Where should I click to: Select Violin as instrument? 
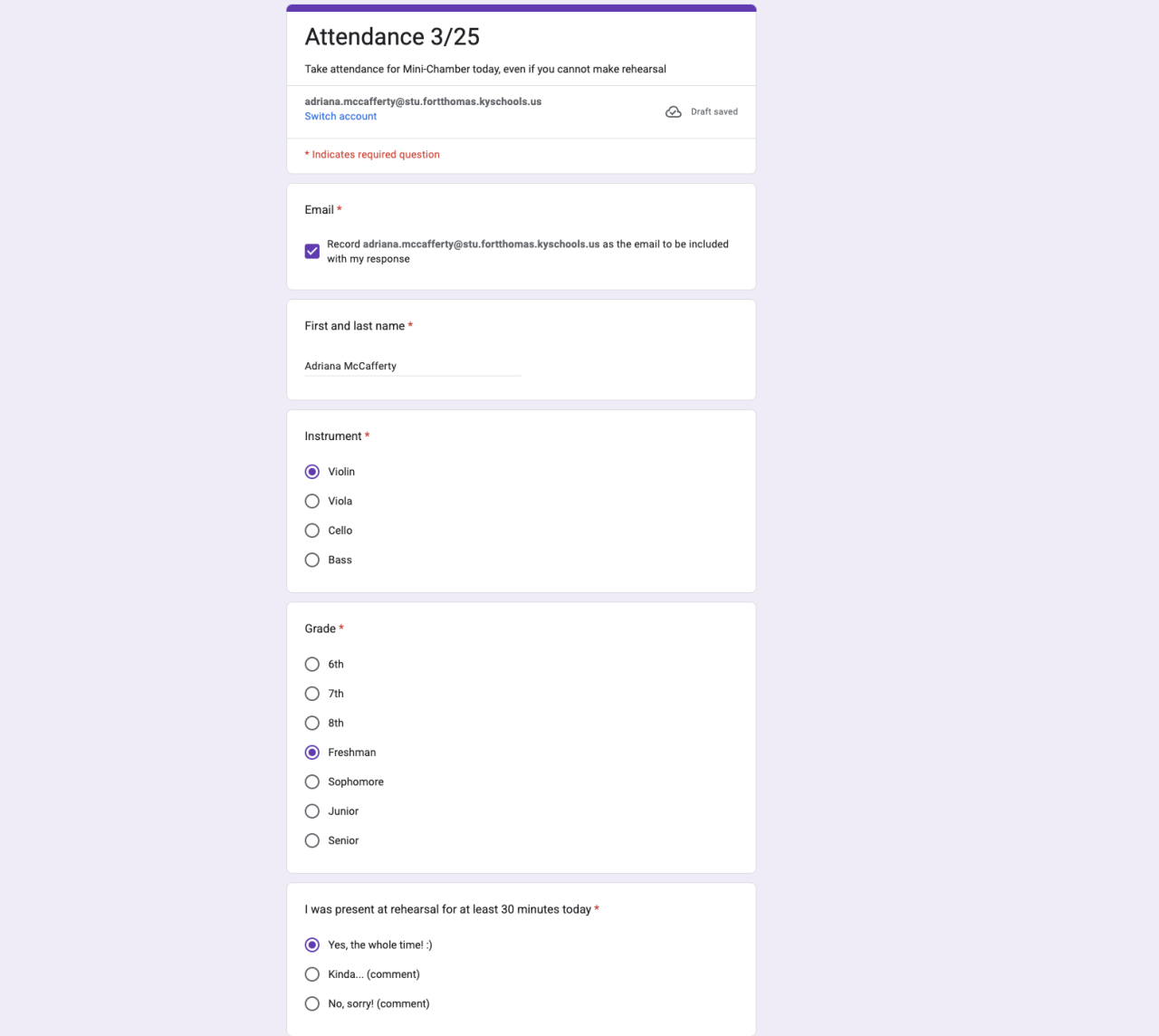pos(312,472)
